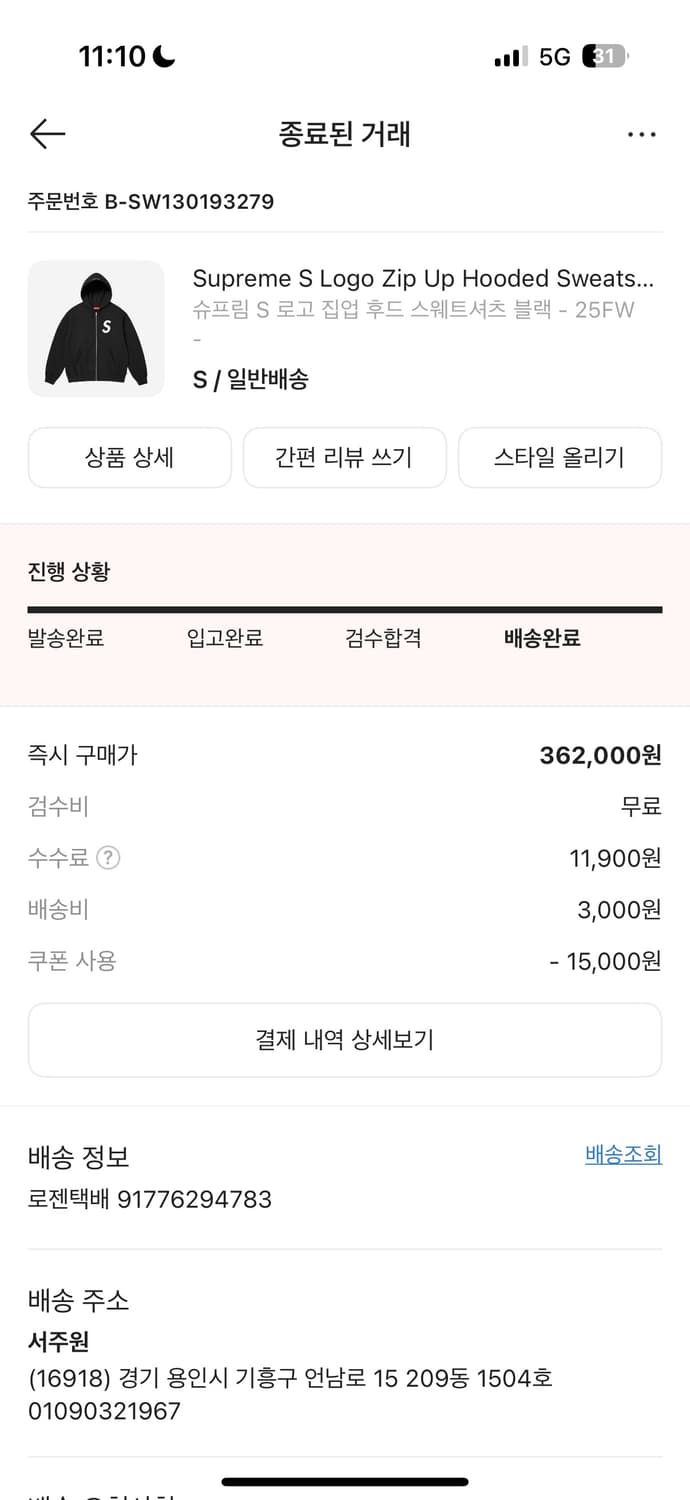Tap the back arrow to leave order details
Image resolution: width=690 pixels, height=1500 pixels.
46,133
